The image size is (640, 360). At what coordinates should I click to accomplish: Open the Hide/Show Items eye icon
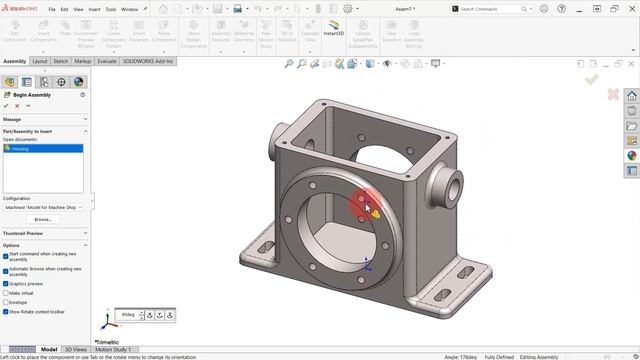(x=387, y=64)
